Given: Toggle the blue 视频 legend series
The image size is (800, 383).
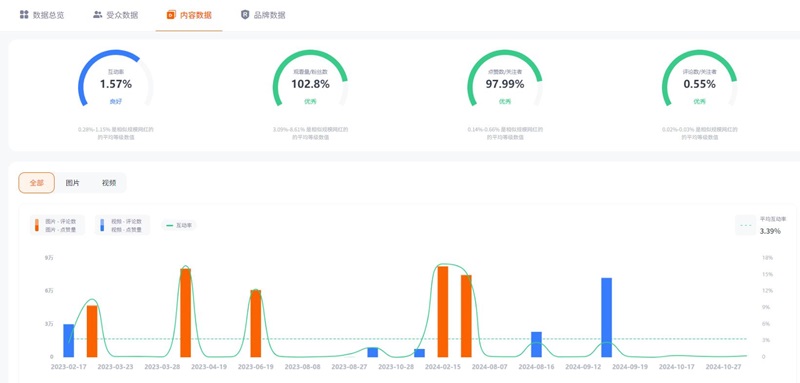Looking at the screenshot, I should [122, 225].
